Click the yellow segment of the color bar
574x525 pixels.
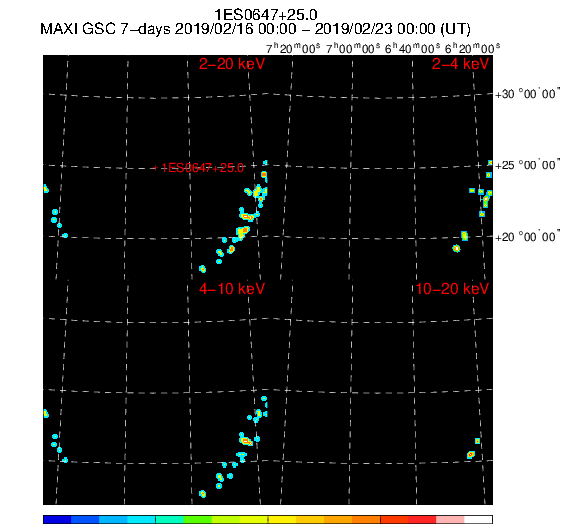coord(282,519)
